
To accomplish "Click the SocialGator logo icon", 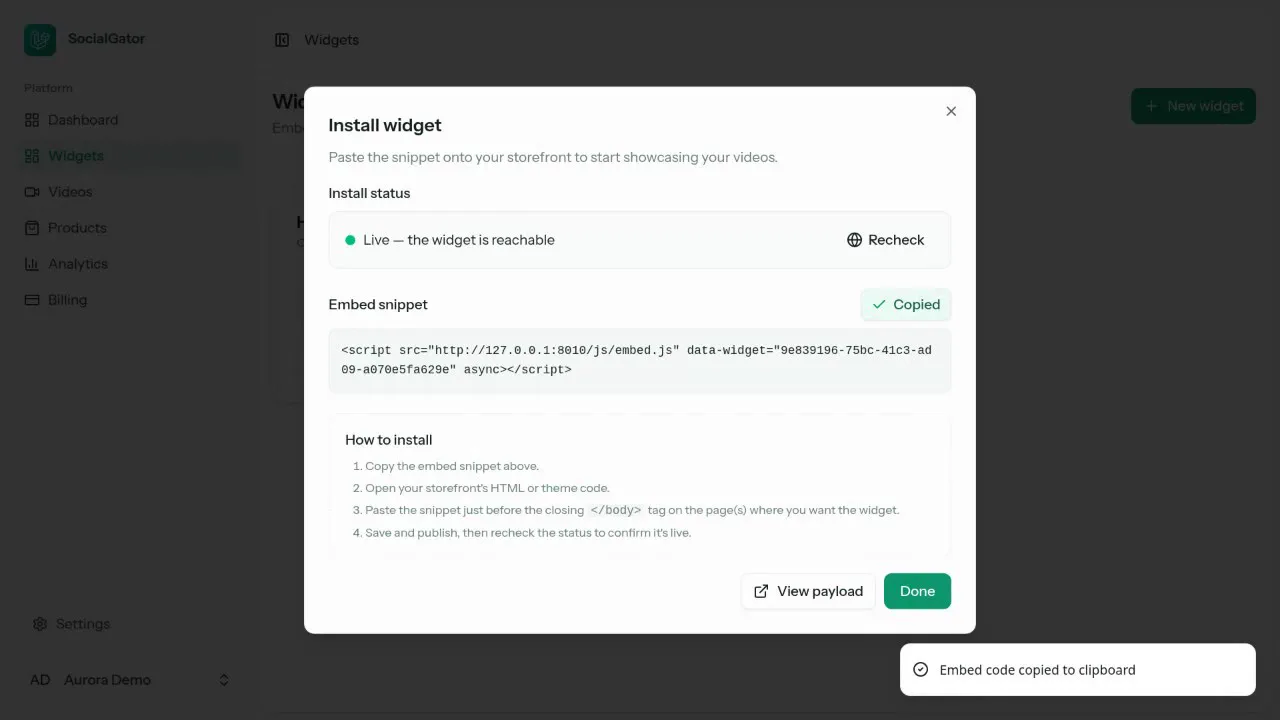I will 40,40.
